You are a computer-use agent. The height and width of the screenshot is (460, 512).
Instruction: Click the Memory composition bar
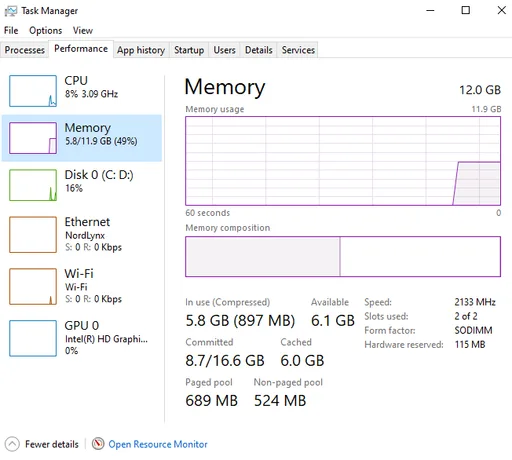(343, 256)
